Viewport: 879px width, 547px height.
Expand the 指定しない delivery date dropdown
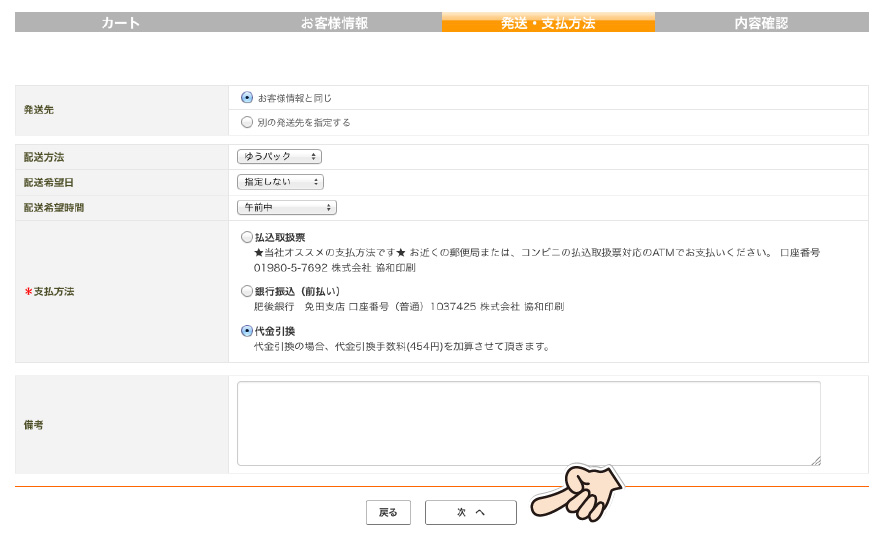[280, 182]
